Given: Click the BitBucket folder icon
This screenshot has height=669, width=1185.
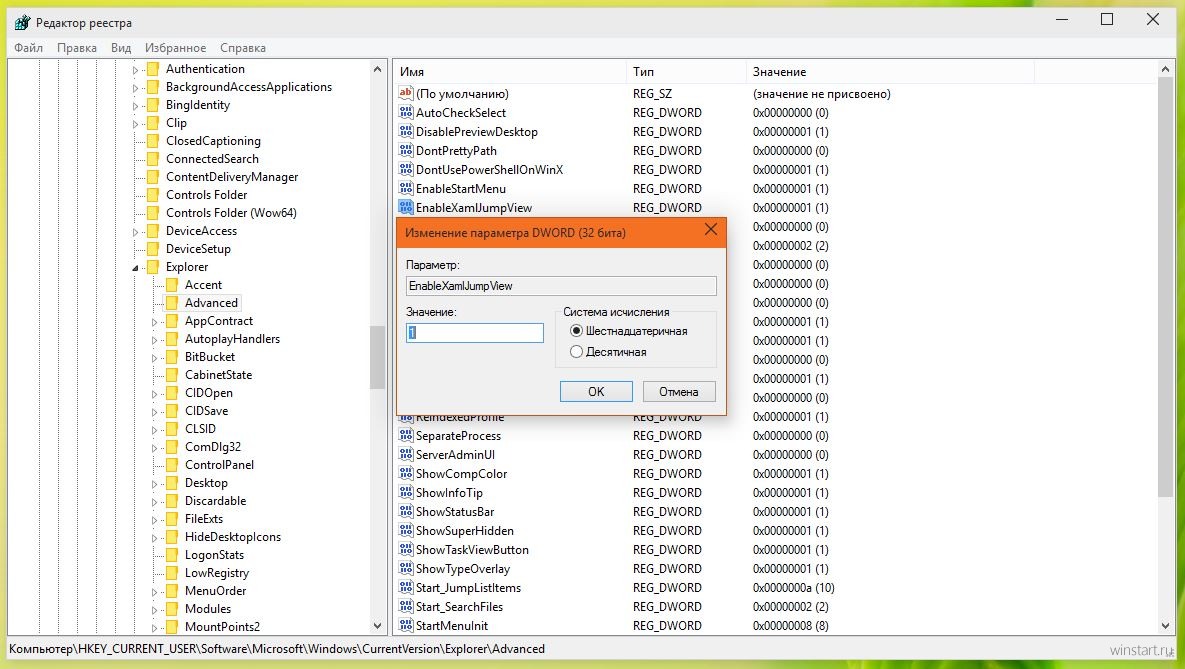Looking at the screenshot, I should point(172,357).
